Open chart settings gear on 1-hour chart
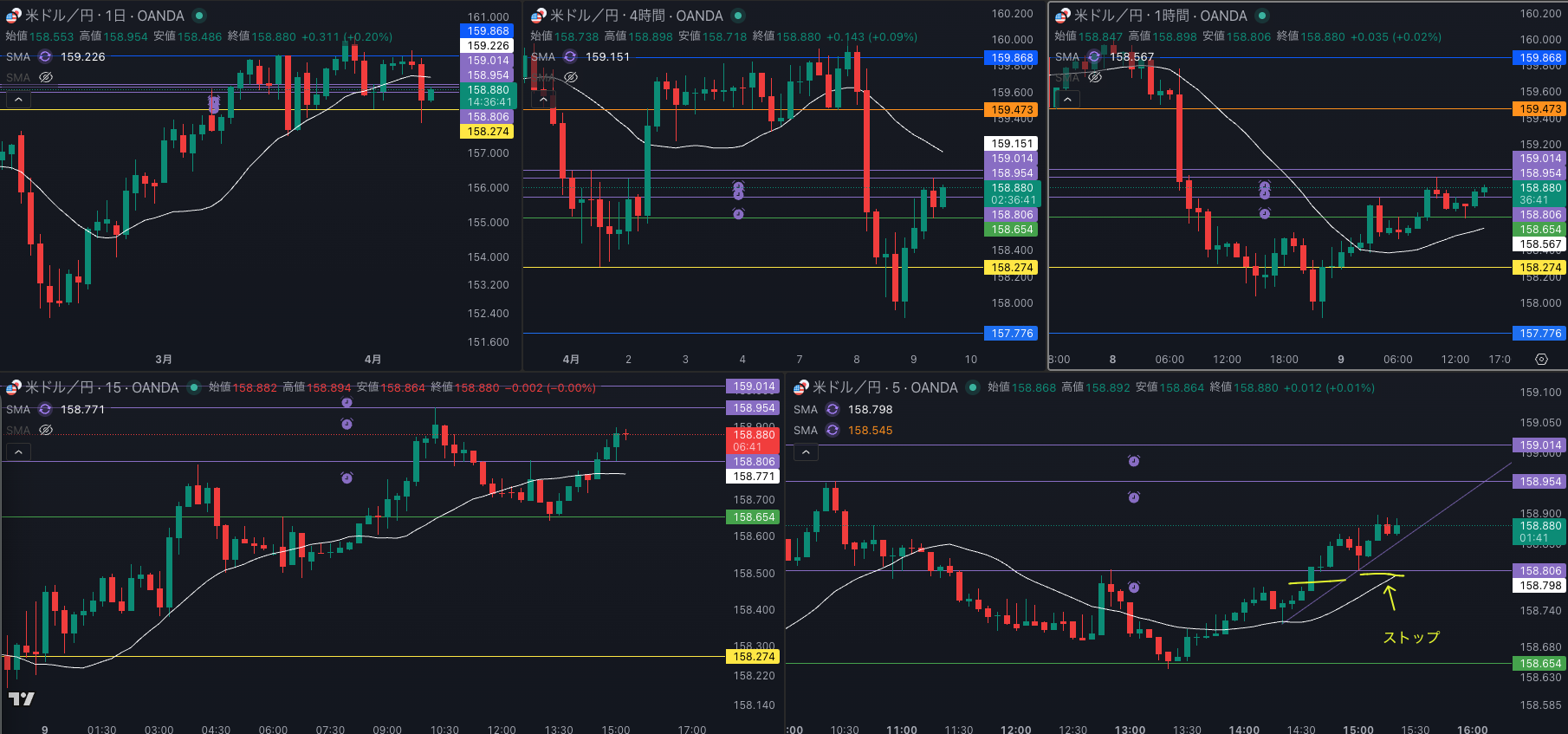The height and width of the screenshot is (734, 1568). tap(1541, 359)
